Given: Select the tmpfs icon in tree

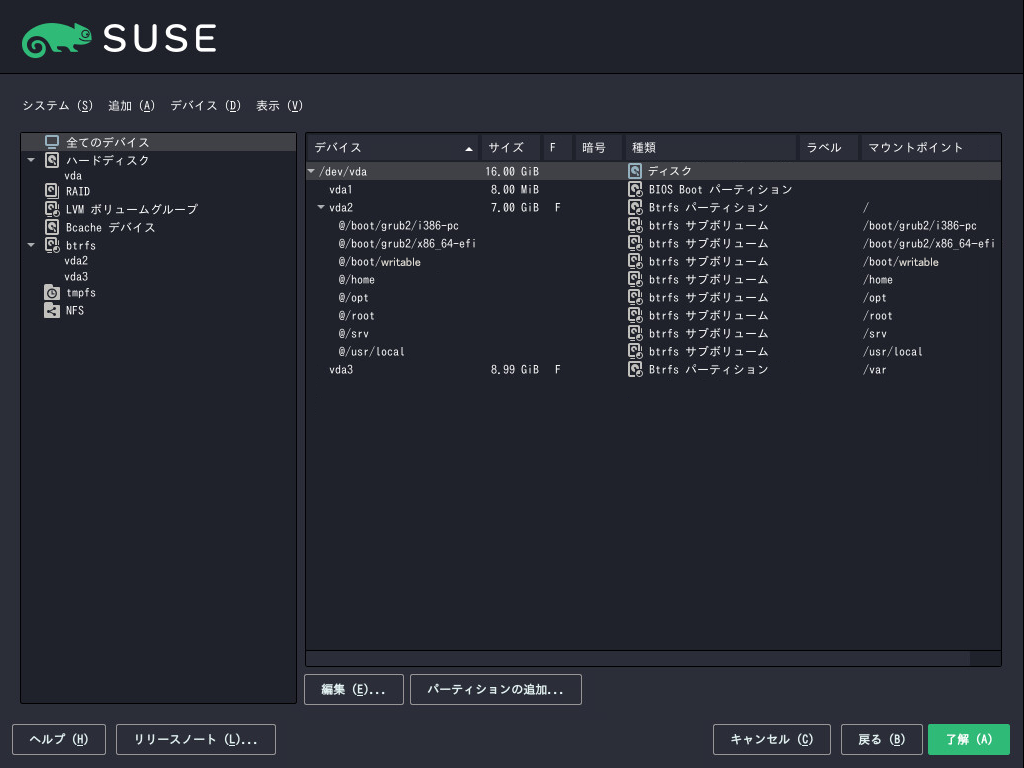Looking at the screenshot, I should pos(52,292).
